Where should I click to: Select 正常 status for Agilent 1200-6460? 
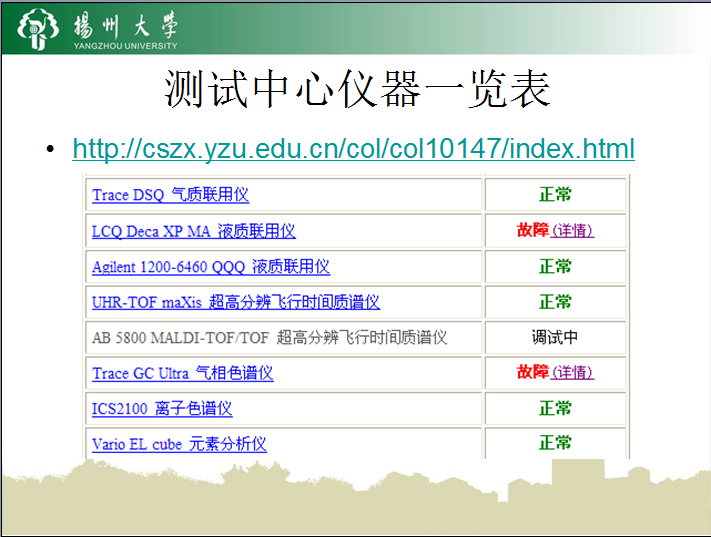point(555,267)
